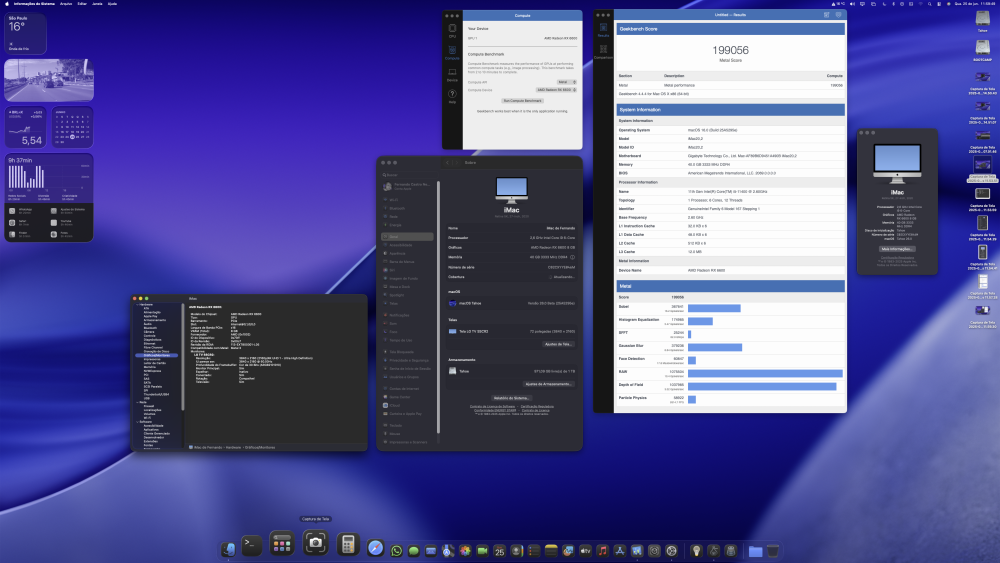Select CPU icon in Geekbench sidebar
1000x563 pixels.
(452, 31)
